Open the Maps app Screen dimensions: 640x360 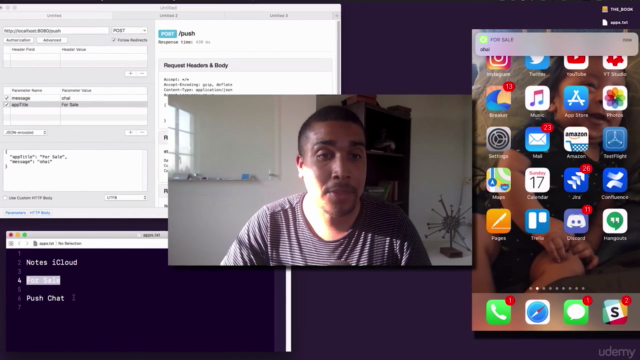click(x=498, y=180)
